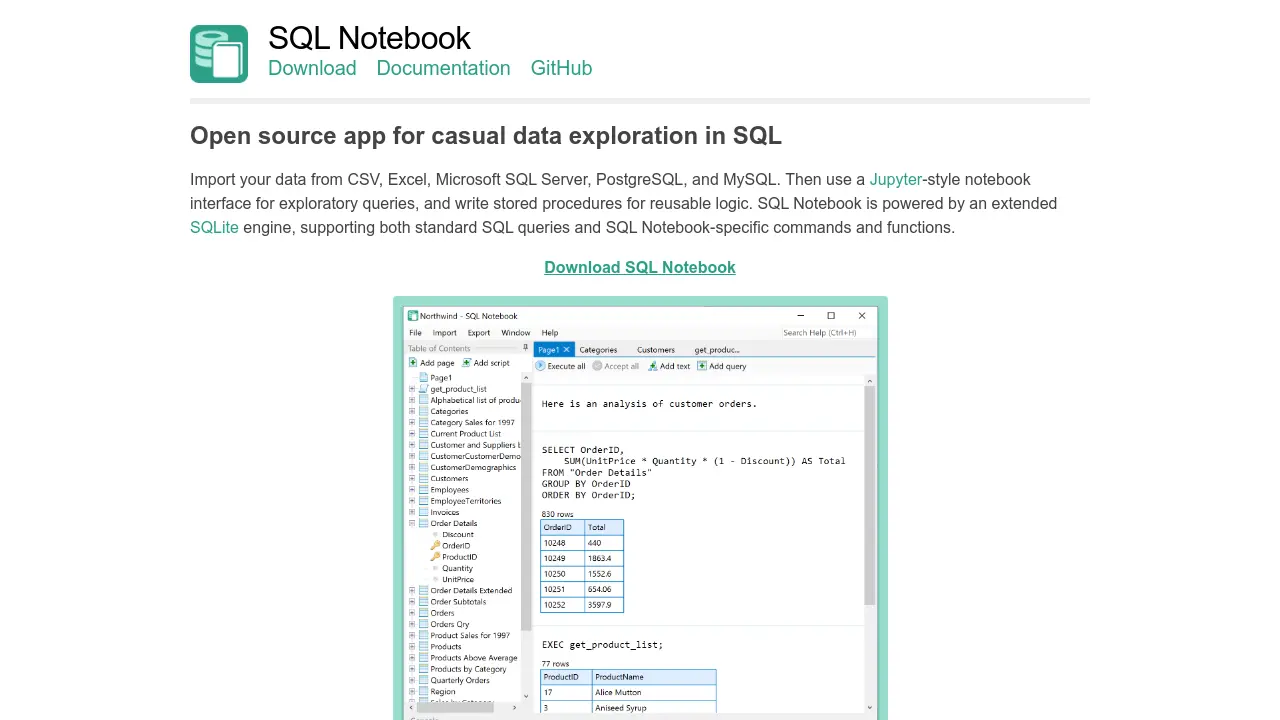Click the Add script icon
Screen dimensions: 1280x720
tap(466, 363)
